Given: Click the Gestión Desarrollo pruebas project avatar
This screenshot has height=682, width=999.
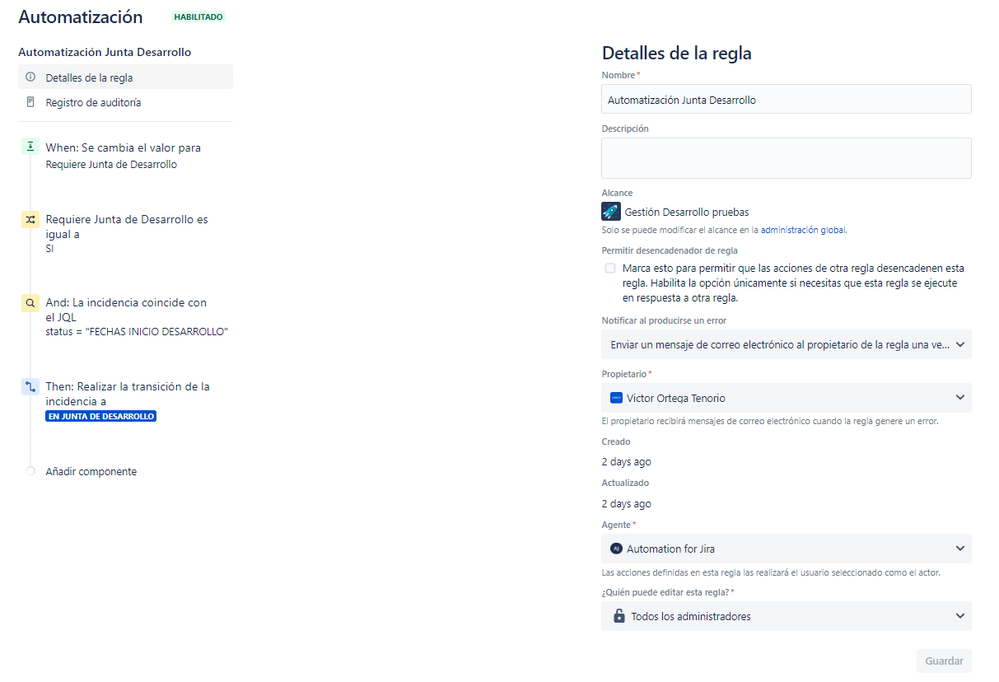Looking at the screenshot, I should tap(610, 211).
